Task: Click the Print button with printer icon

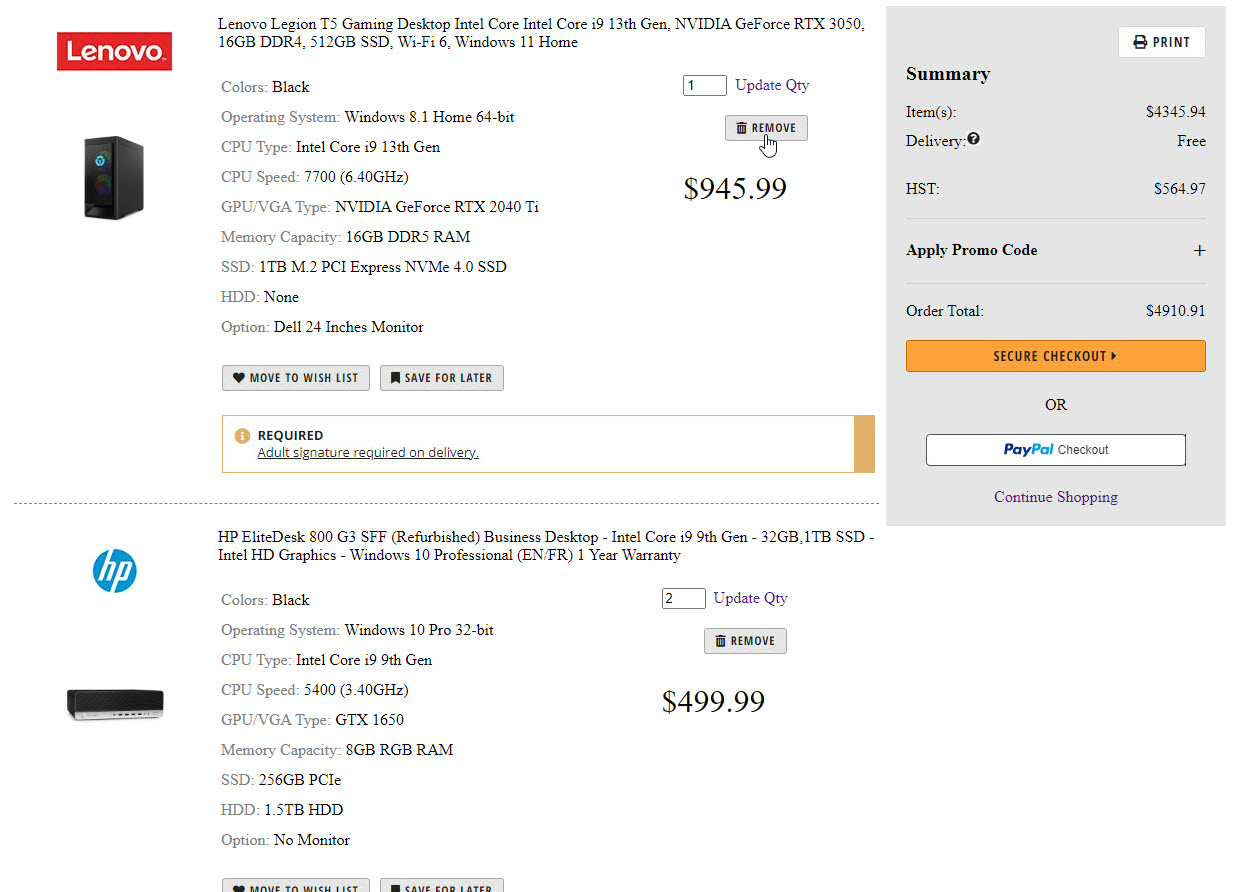Action: [1161, 42]
